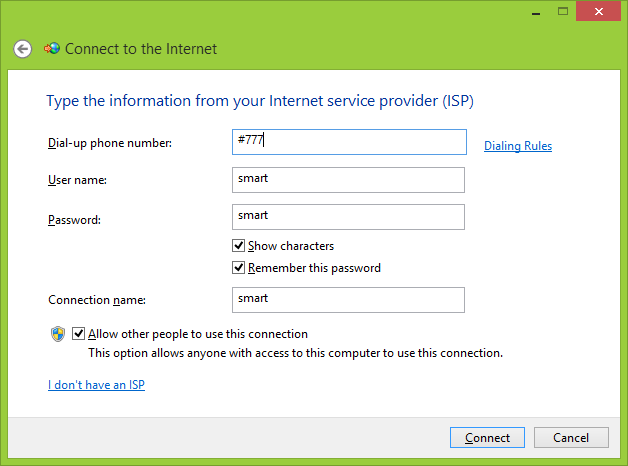Click the Connection name text box
Image resolution: width=628 pixels, height=466 pixels.
[348, 299]
